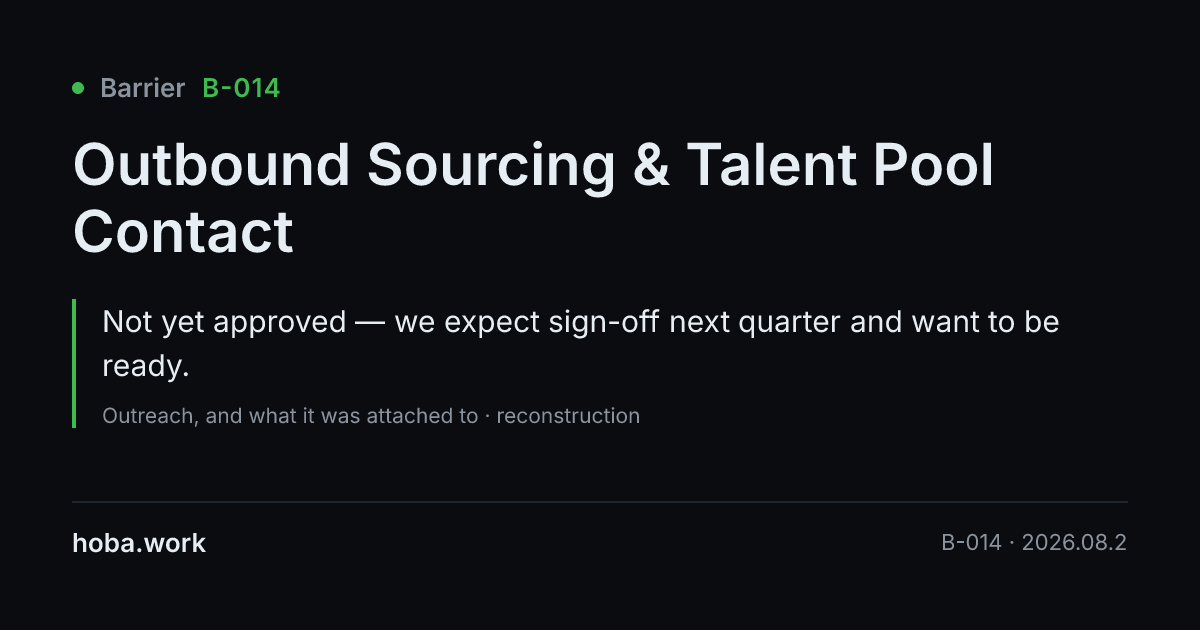
Task: Select the Not yet approved quote text
Action: (580, 343)
